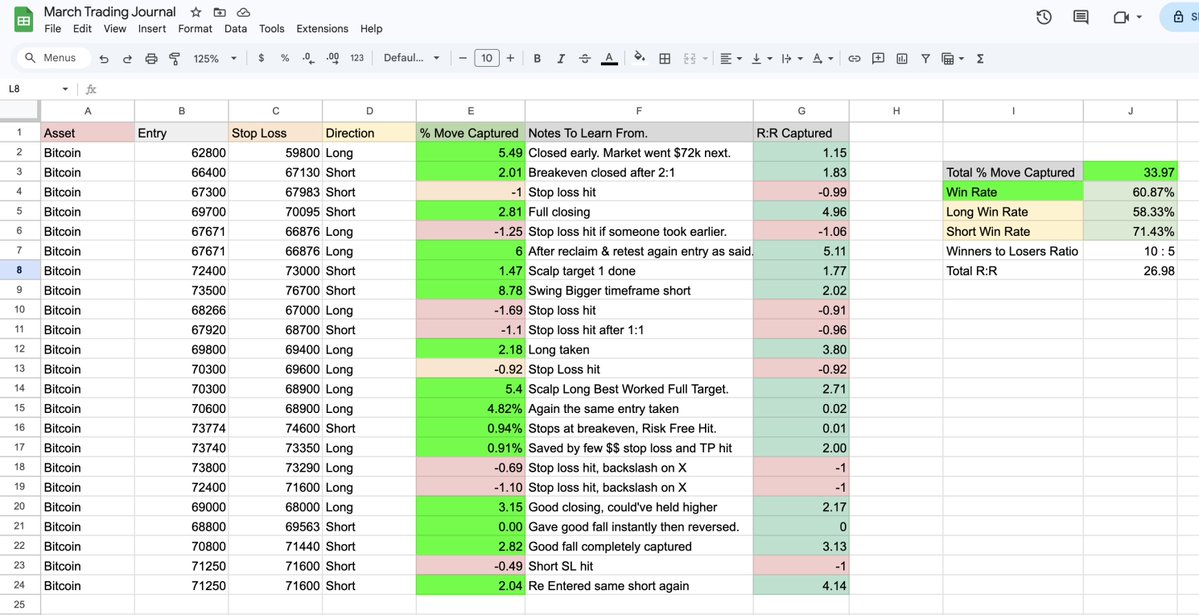
Task: Add a comment from the toolbar
Action: tap(878, 58)
